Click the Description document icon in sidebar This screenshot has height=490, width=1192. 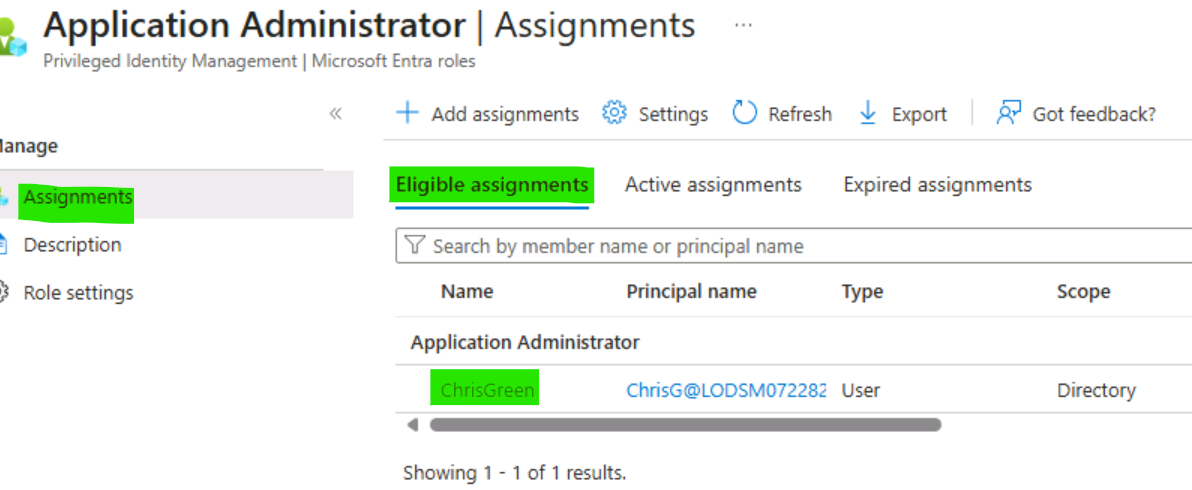3,245
